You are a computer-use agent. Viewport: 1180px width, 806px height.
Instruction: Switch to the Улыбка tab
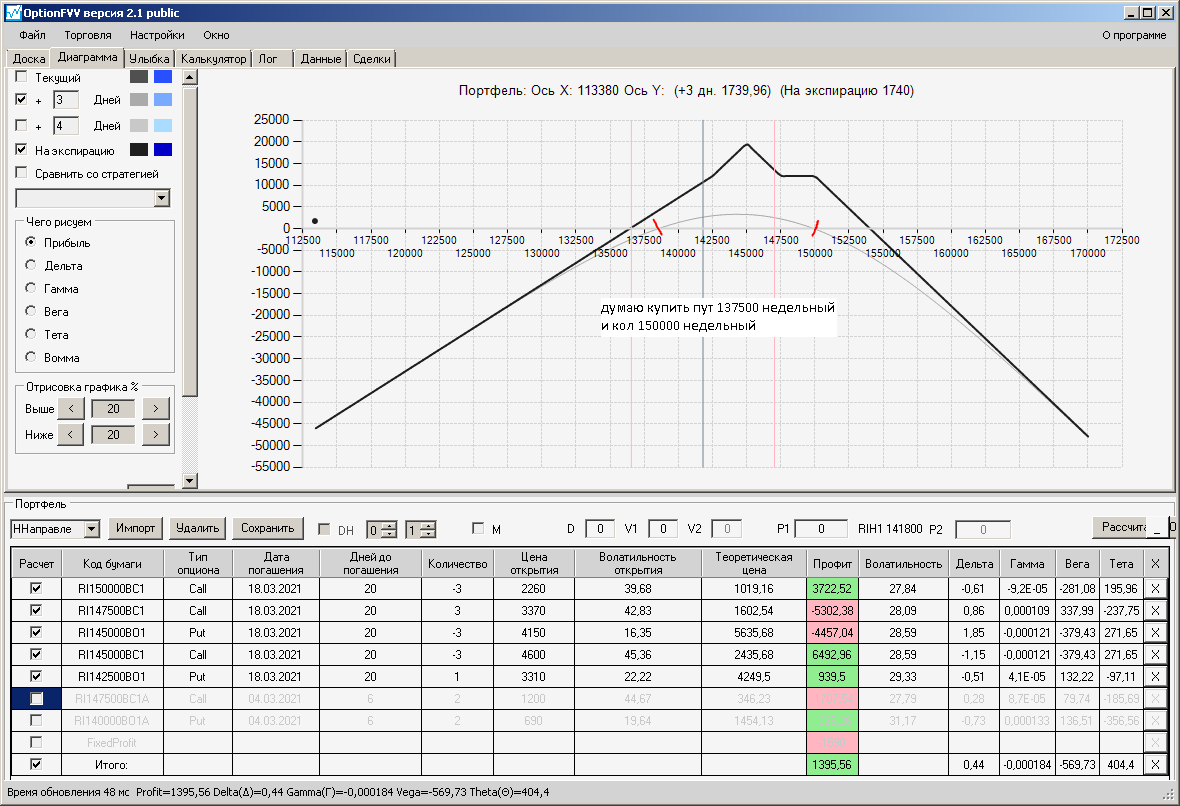149,59
